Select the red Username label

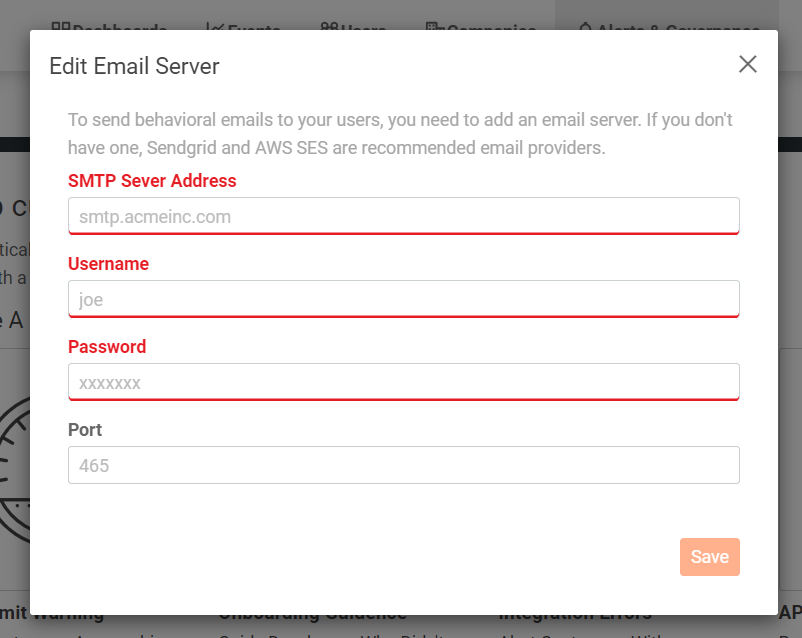tap(108, 263)
